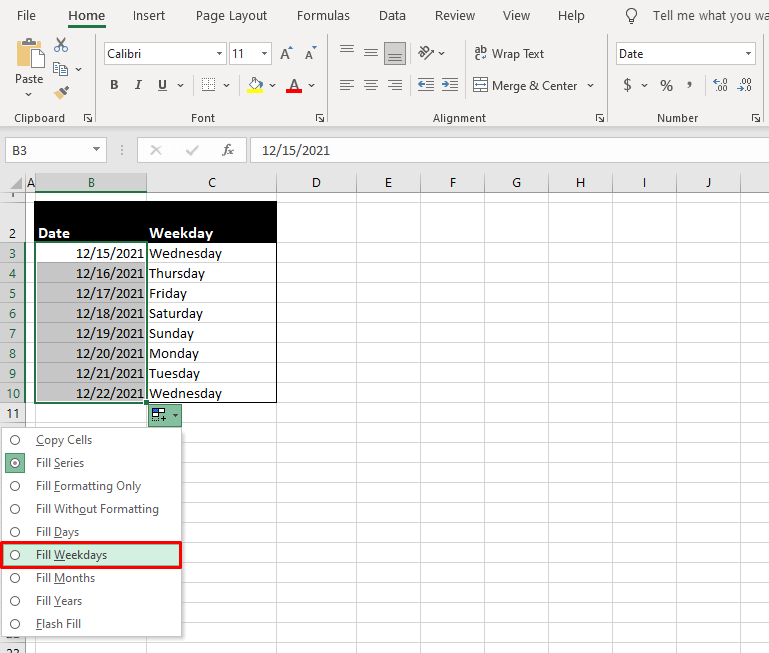Open the Date number format dropdown

pos(748,53)
